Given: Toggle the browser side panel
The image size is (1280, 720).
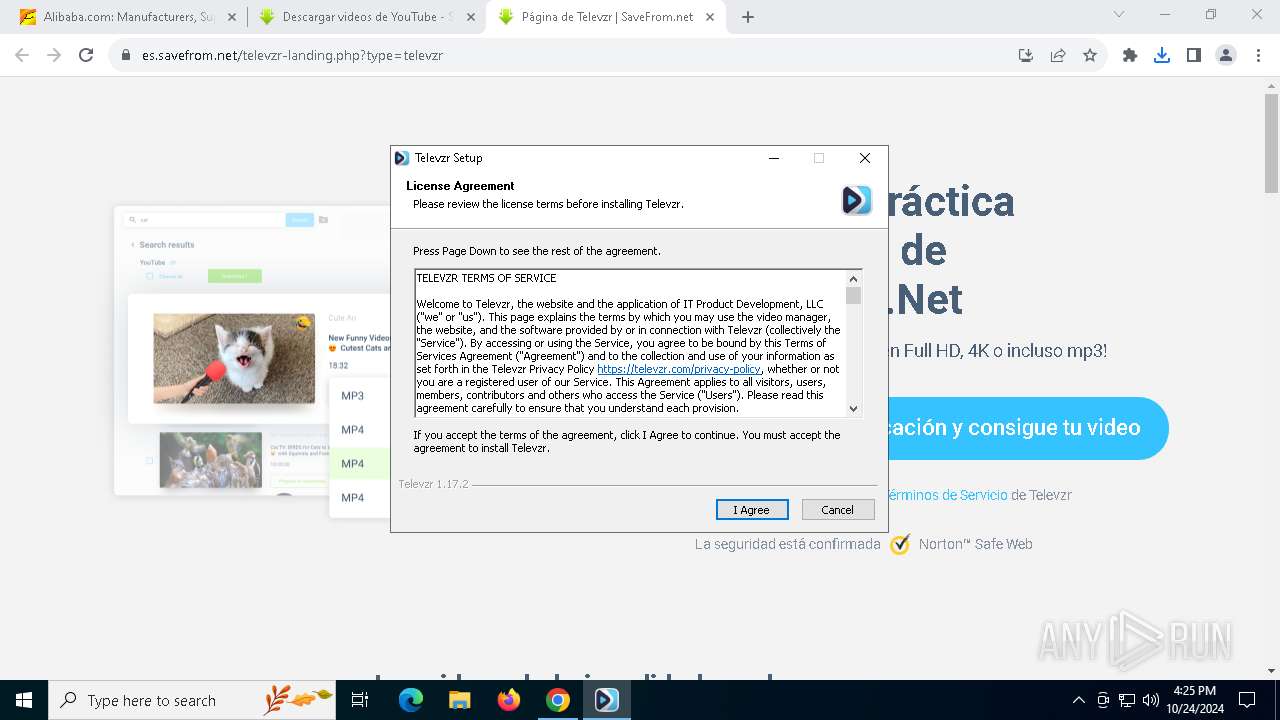Looking at the screenshot, I should (x=1194, y=55).
